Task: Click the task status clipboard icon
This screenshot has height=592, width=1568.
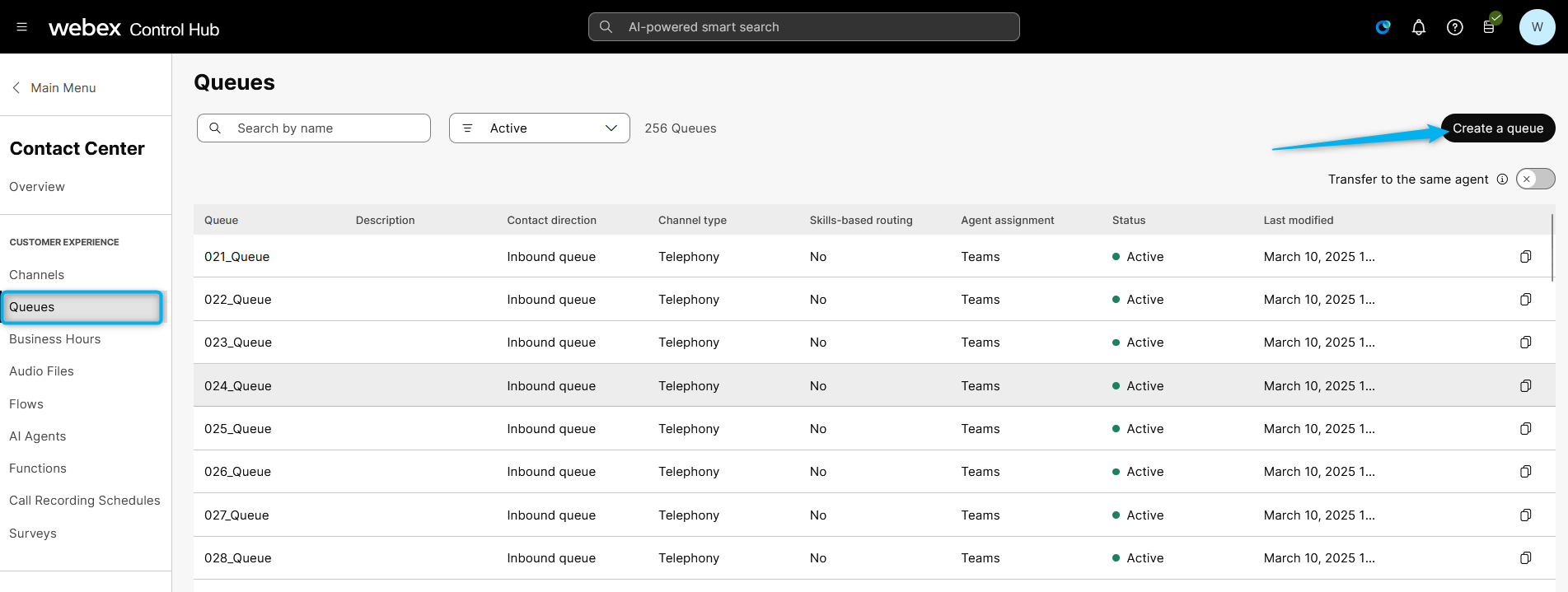Action: click(x=1490, y=27)
